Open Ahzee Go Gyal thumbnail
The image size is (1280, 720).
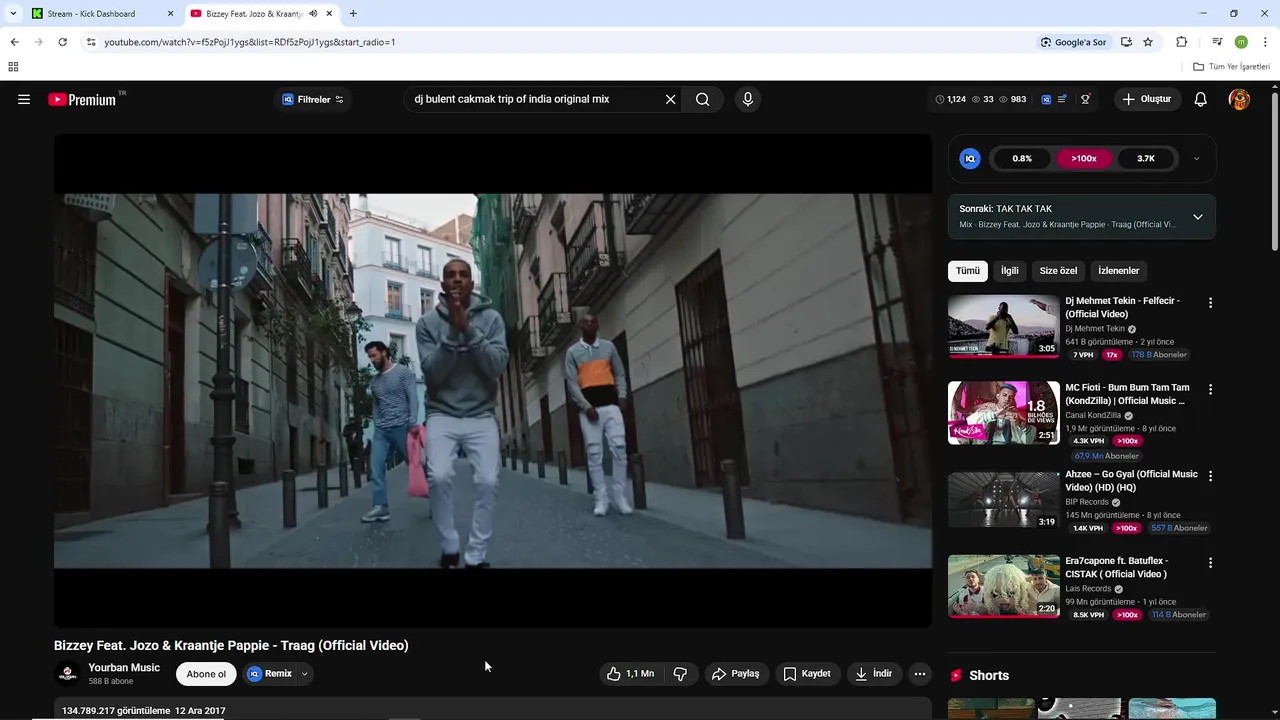coord(1003,499)
